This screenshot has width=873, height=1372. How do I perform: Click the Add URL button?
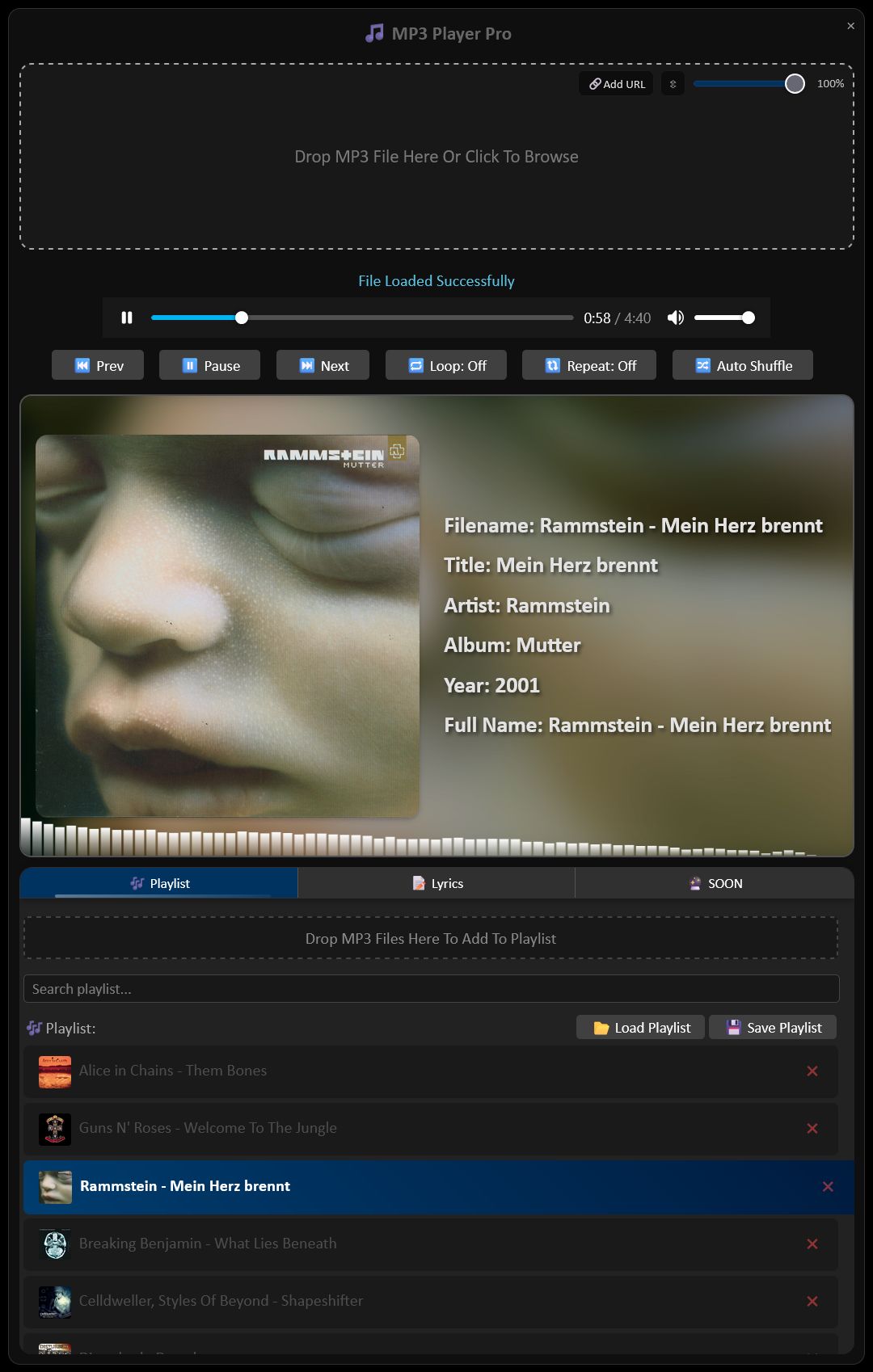tap(616, 84)
